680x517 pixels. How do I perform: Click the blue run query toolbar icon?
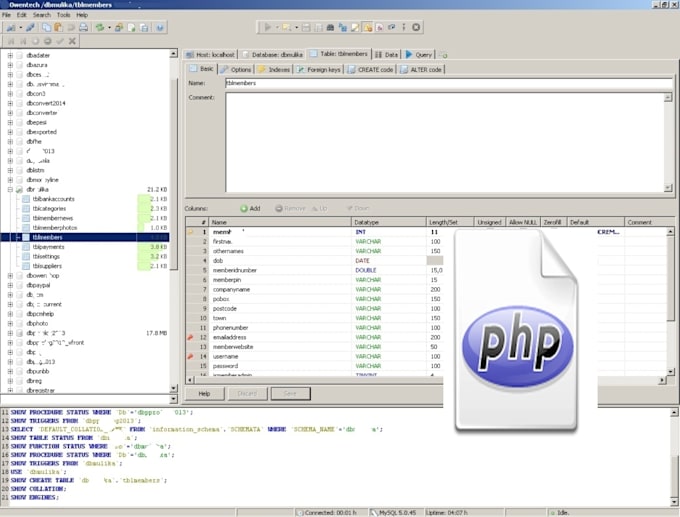[x=268, y=27]
